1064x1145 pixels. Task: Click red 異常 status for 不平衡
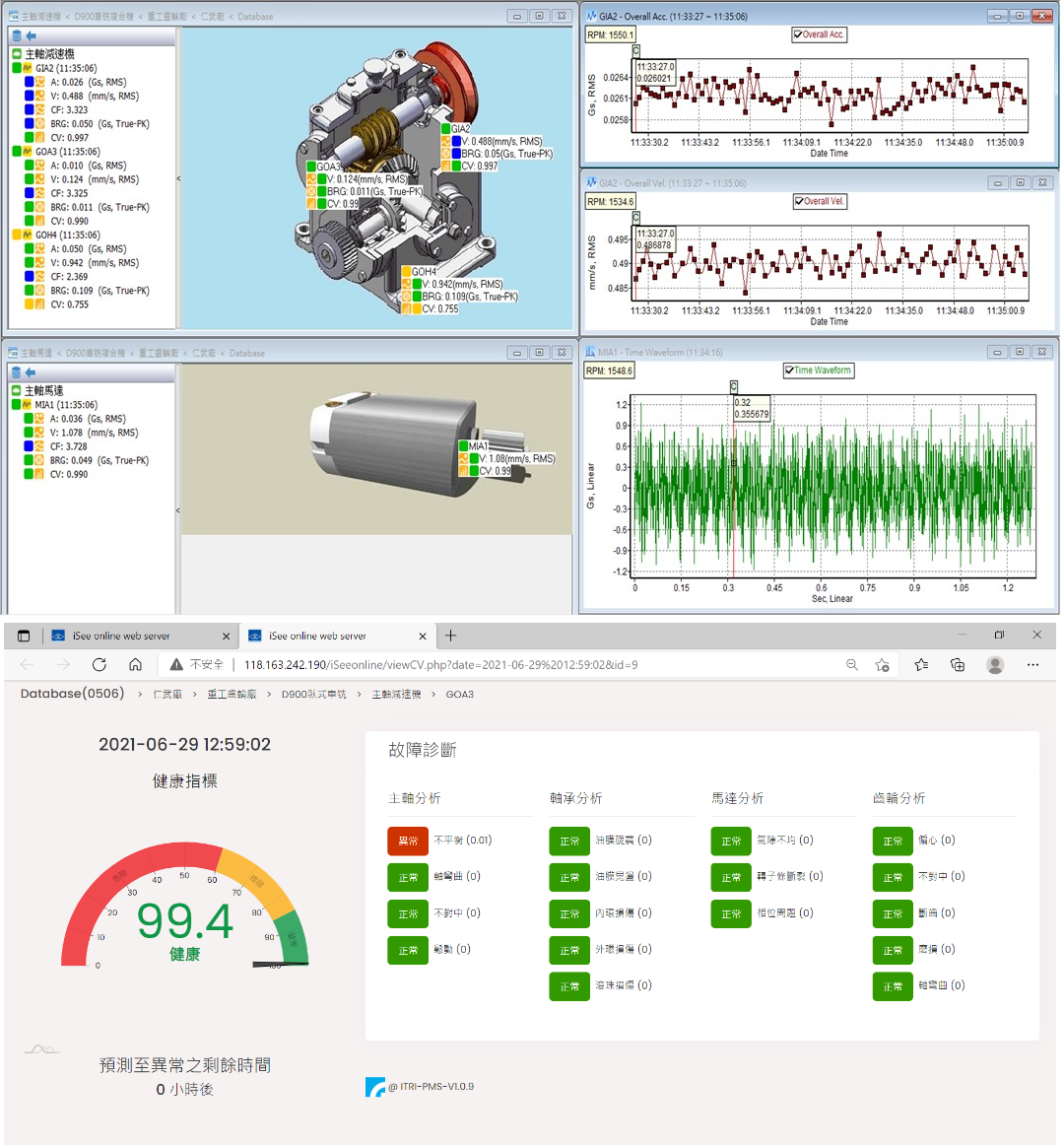click(408, 841)
